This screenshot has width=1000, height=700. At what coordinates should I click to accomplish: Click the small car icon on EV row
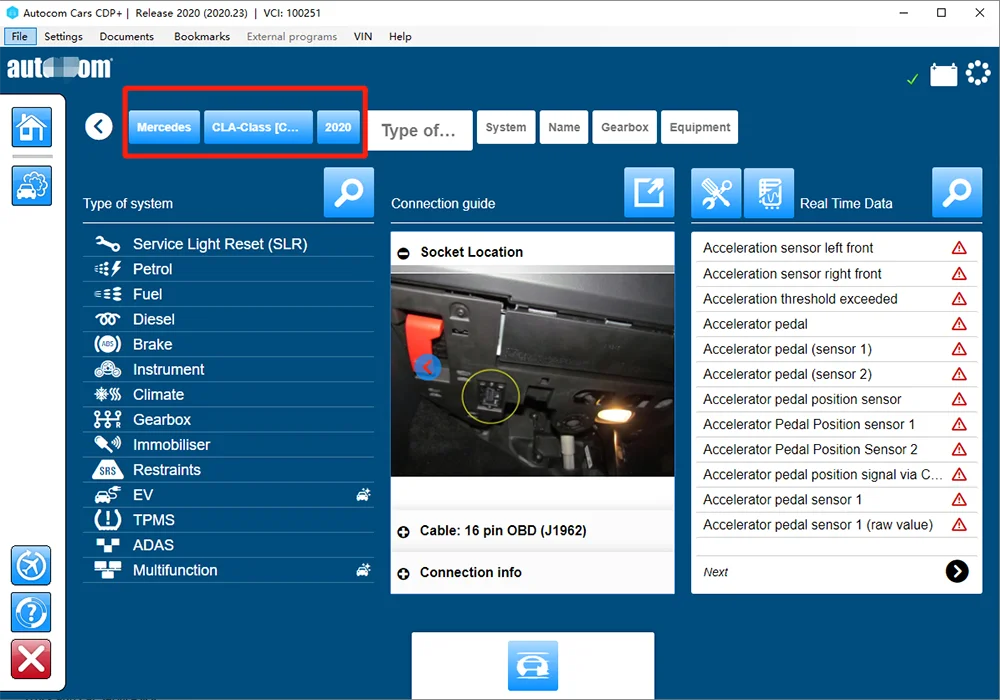[x=363, y=494]
